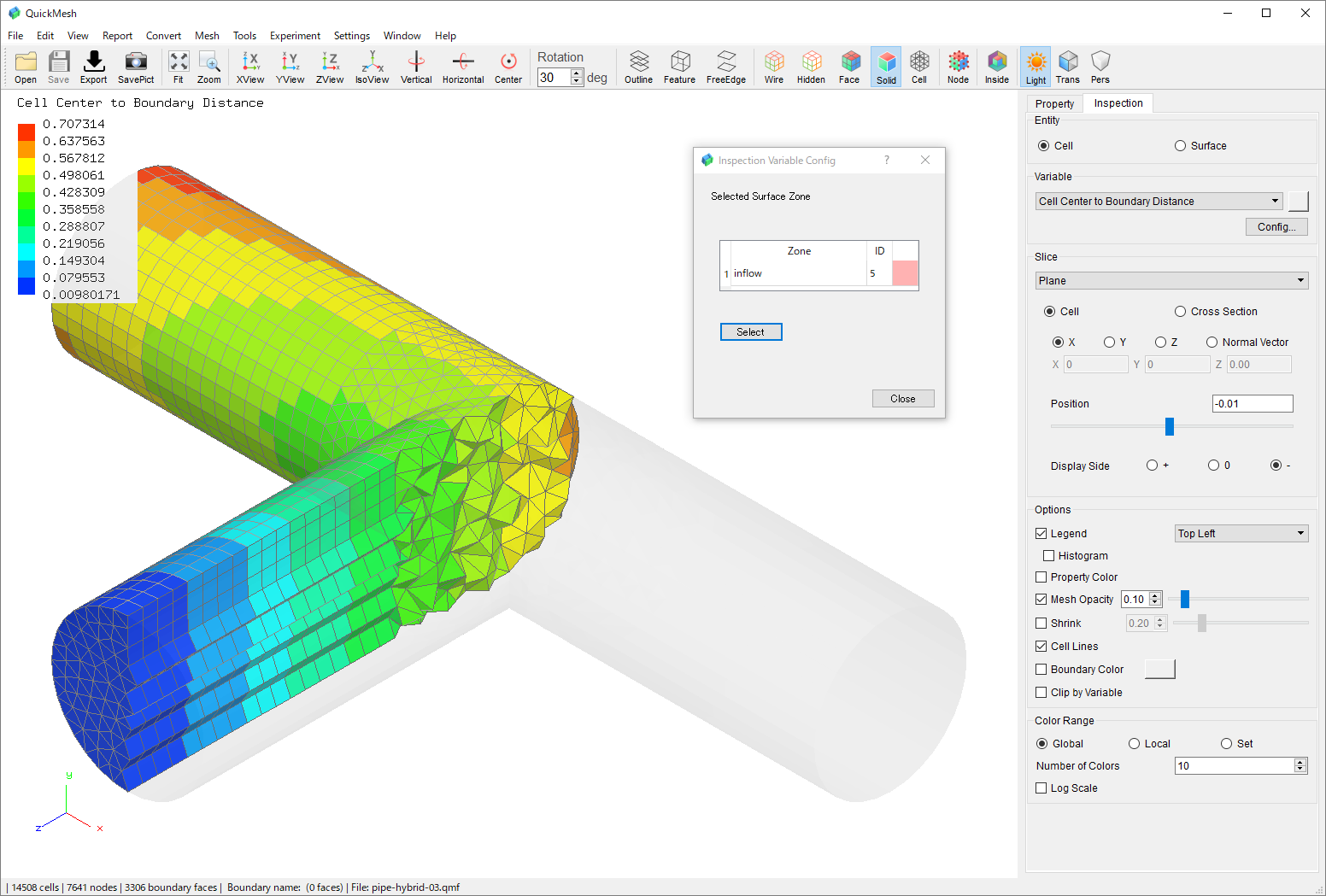The height and width of the screenshot is (896, 1326).
Task: Open the Mesh menu
Action: coord(207,36)
